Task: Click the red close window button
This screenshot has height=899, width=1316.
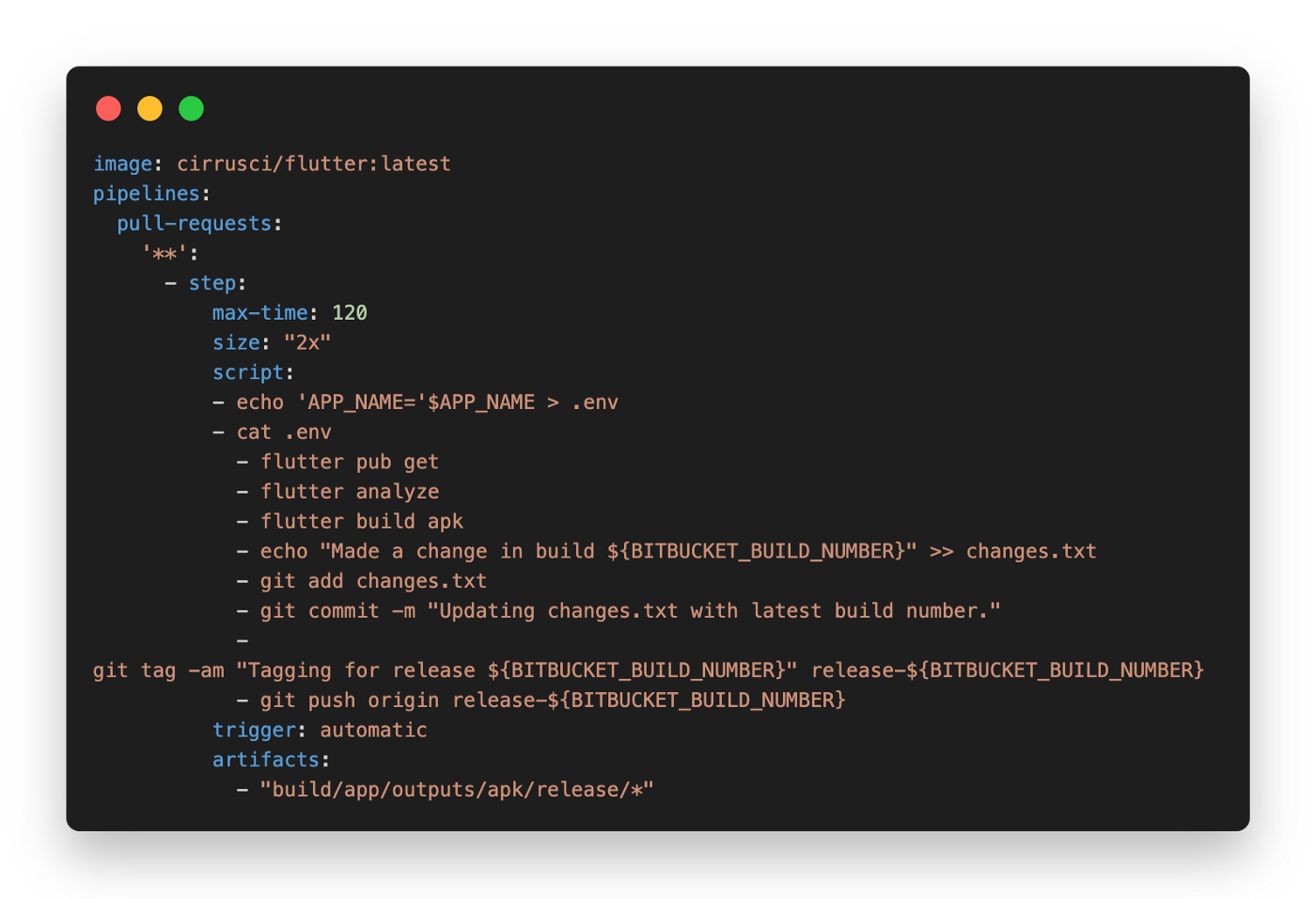Action: point(109,109)
